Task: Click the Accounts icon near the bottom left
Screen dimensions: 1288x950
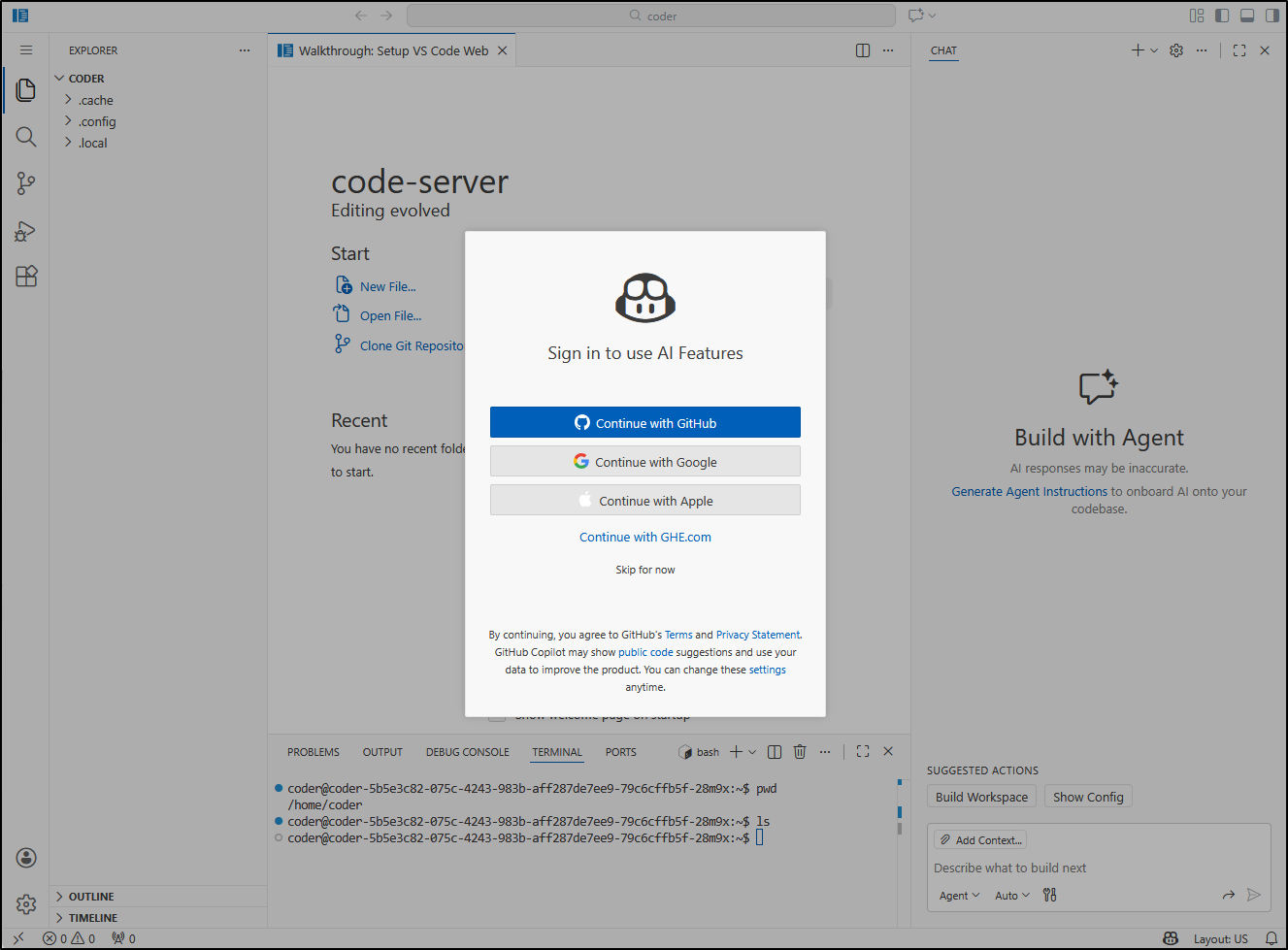Action: (25, 857)
